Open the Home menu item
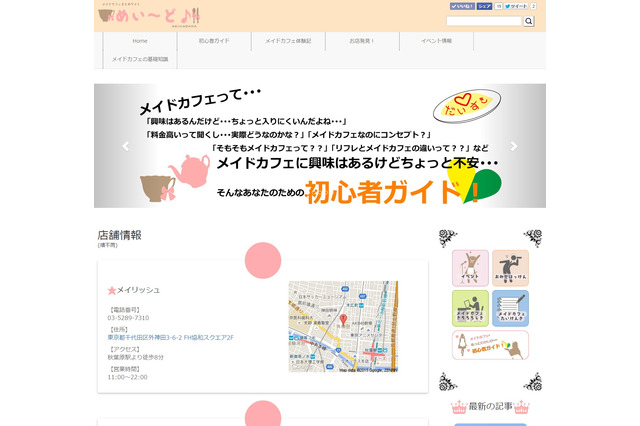The width and height of the screenshot is (640, 426). pos(140,41)
